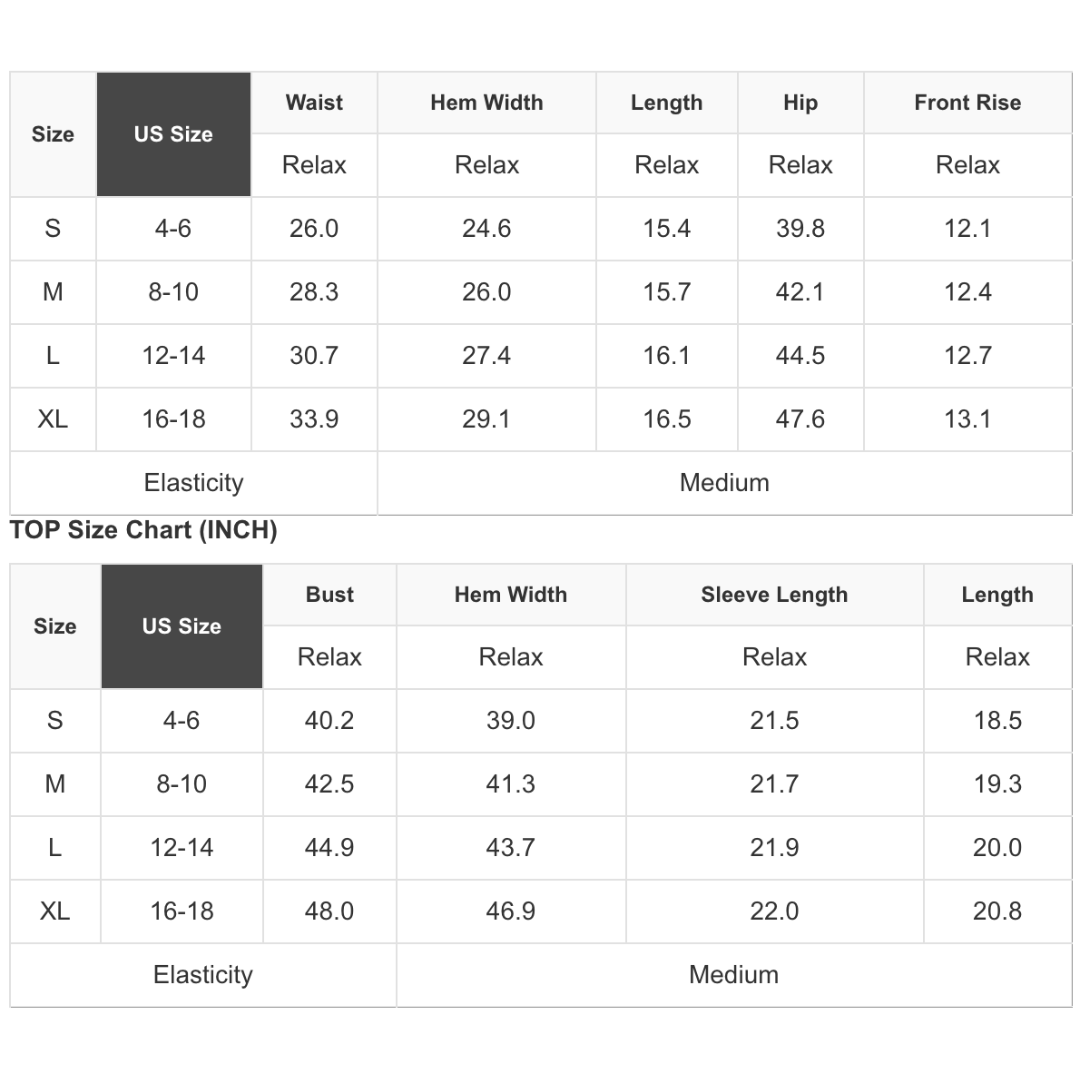Select bust value 44.9 for size L
The height and width of the screenshot is (1080, 1080).
click(x=329, y=847)
